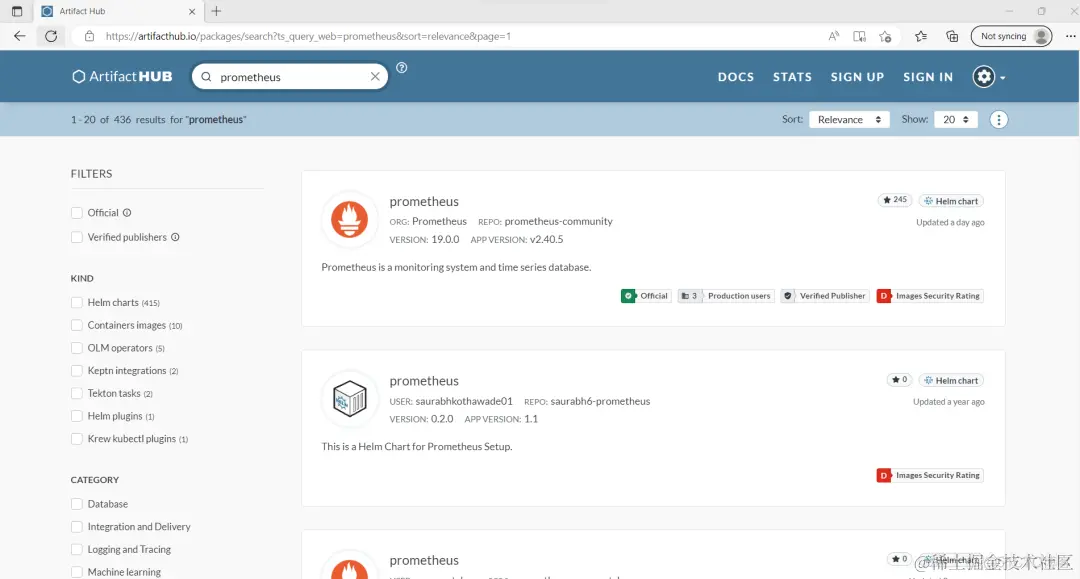Viewport: 1080px width, 579px height.
Task: Check the Tekton tasks filter
Action: pyautogui.click(x=76, y=393)
